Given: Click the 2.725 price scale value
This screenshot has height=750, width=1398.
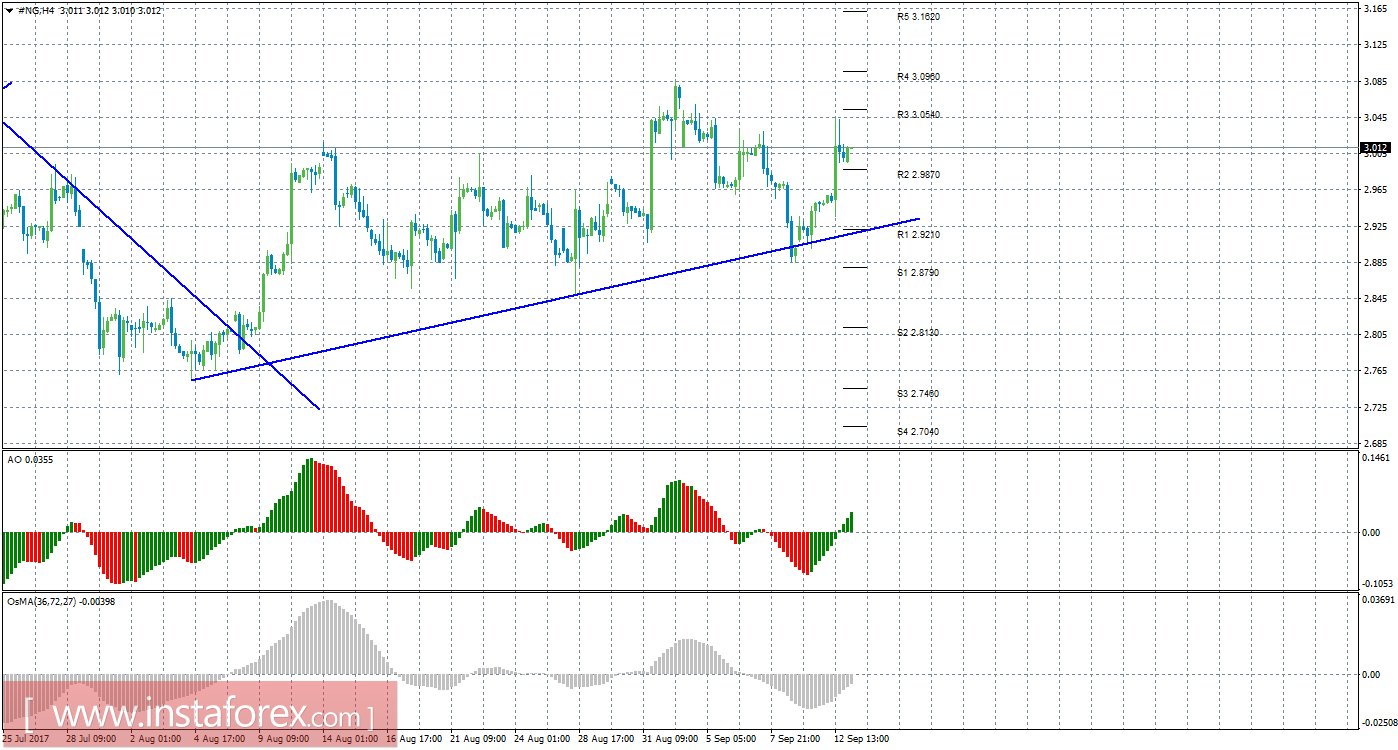Looking at the screenshot, I should [x=1374, y=408].
